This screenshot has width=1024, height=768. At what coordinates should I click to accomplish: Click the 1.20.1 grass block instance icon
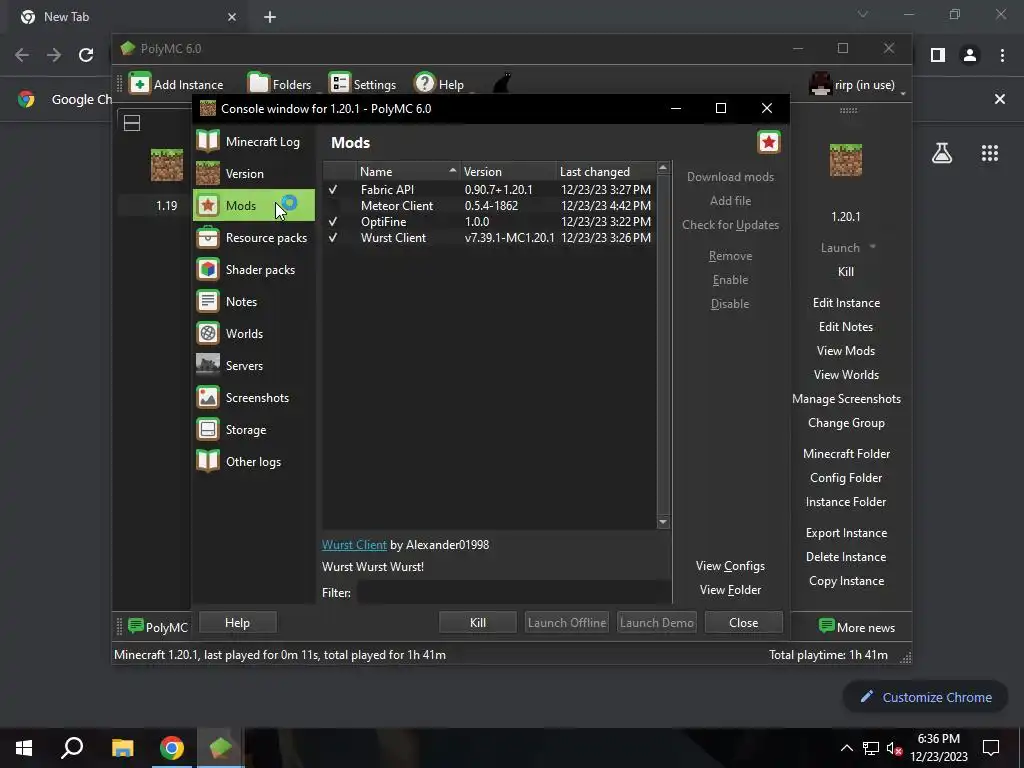tap(846, 160)
